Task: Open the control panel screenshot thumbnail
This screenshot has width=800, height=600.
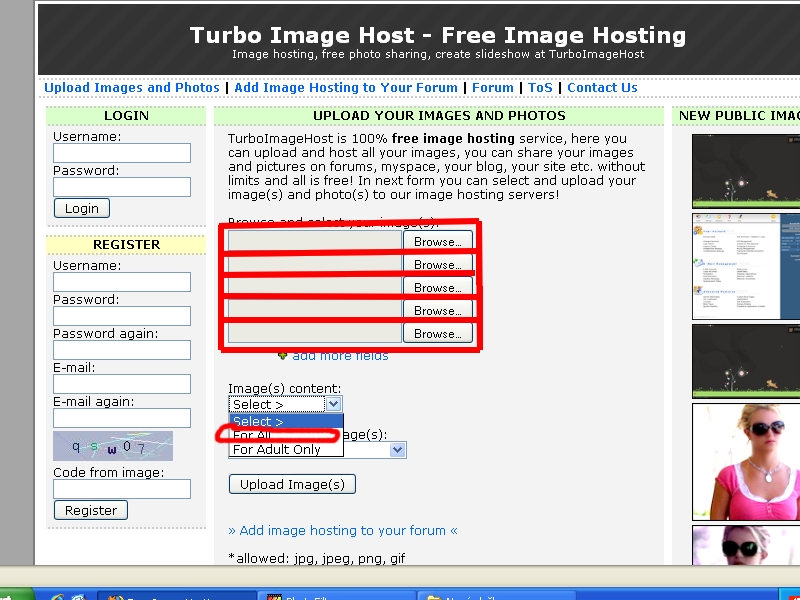Action: [746, 266]
